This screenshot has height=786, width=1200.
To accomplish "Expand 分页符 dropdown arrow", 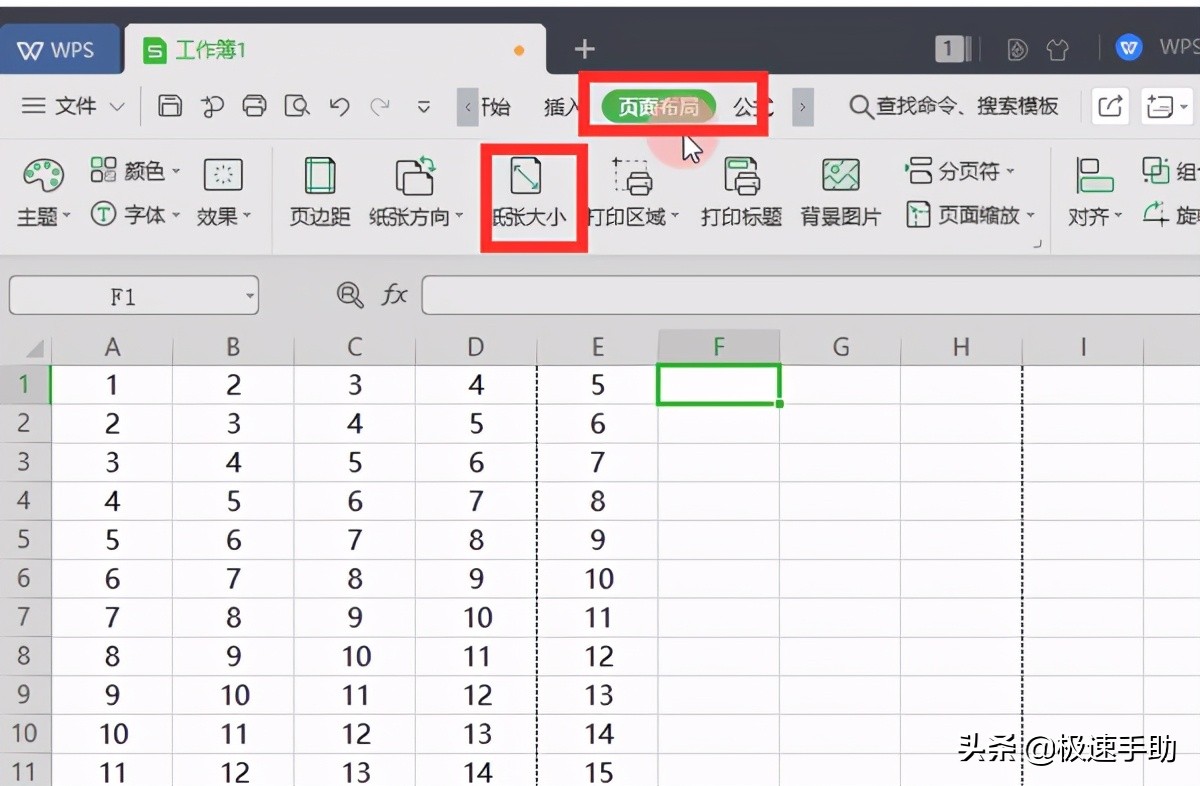I will point(1010,172).
